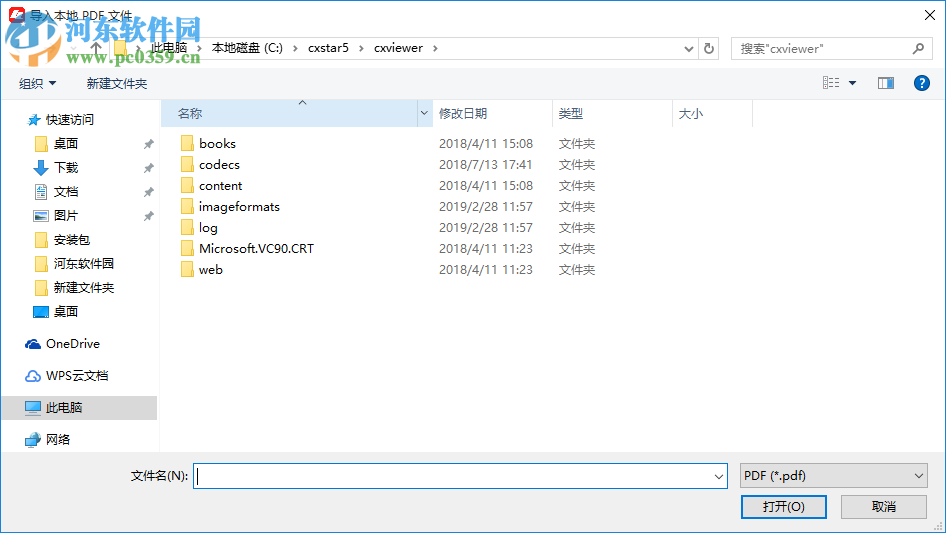Select the log folder icon
The width and height of the screenshot is (946, 533).
point(187,228)
